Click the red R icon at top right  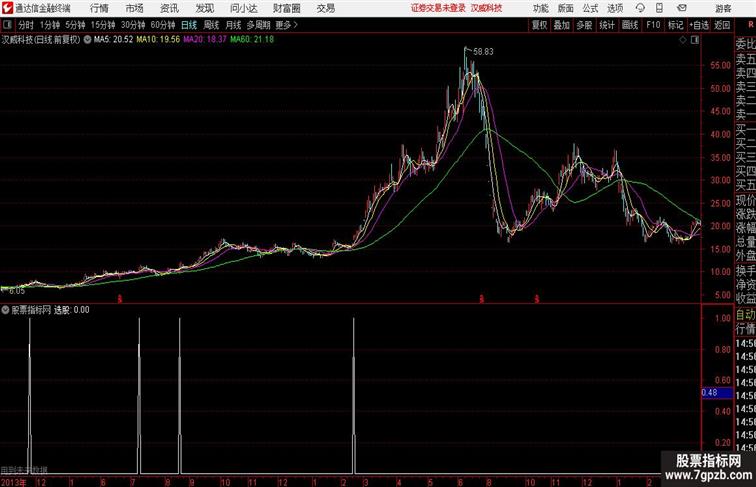[751, 25]
